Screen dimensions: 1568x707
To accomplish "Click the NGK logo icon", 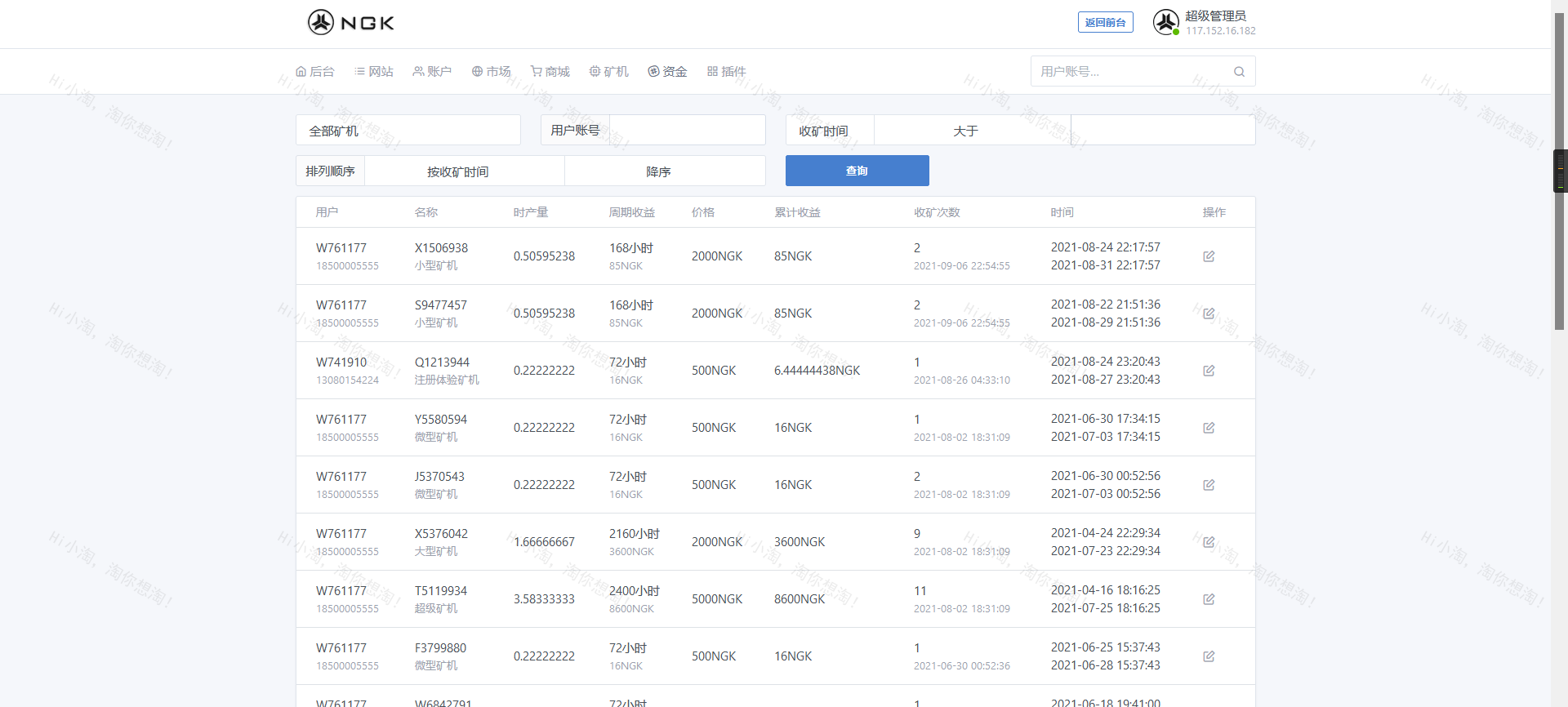I will point(321,22).
